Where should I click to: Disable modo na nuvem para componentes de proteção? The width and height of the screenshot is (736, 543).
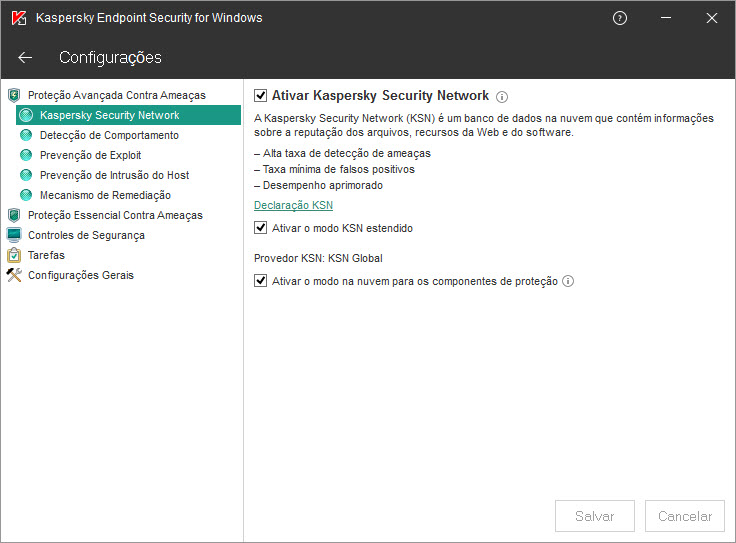click(x=261, y=281)
